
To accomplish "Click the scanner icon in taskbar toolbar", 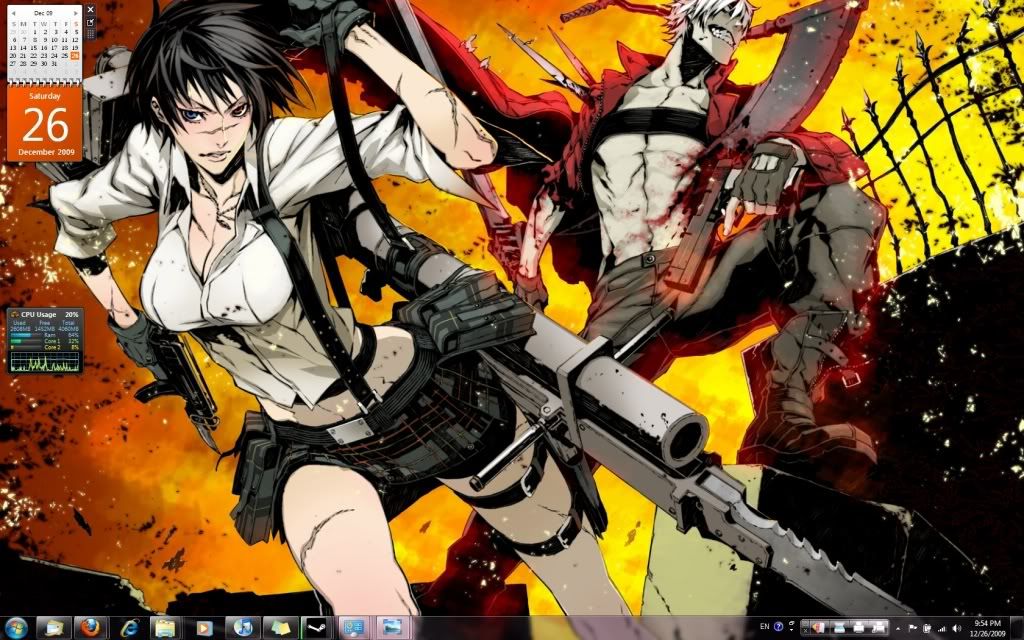I will [x=839, y=628].
